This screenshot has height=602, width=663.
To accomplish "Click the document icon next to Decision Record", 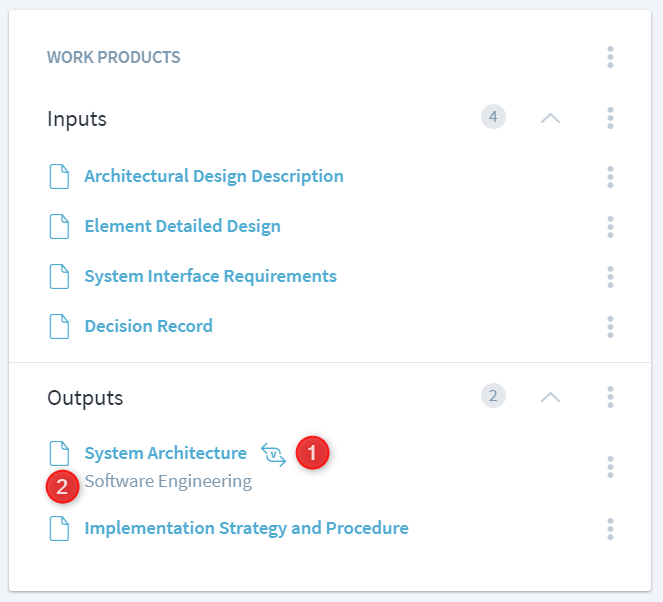I will click(x=60, y=326).
